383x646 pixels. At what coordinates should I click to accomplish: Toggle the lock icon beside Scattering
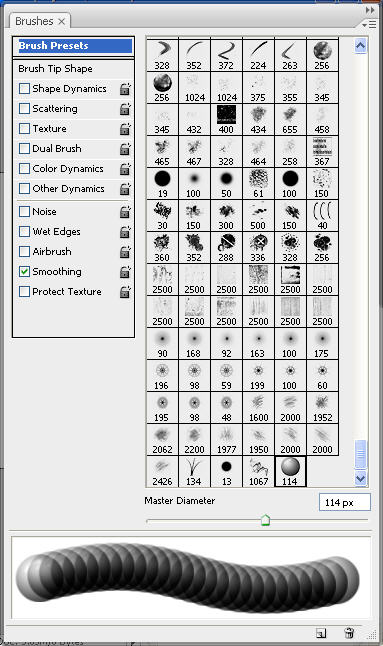click(x=125, y=109)
